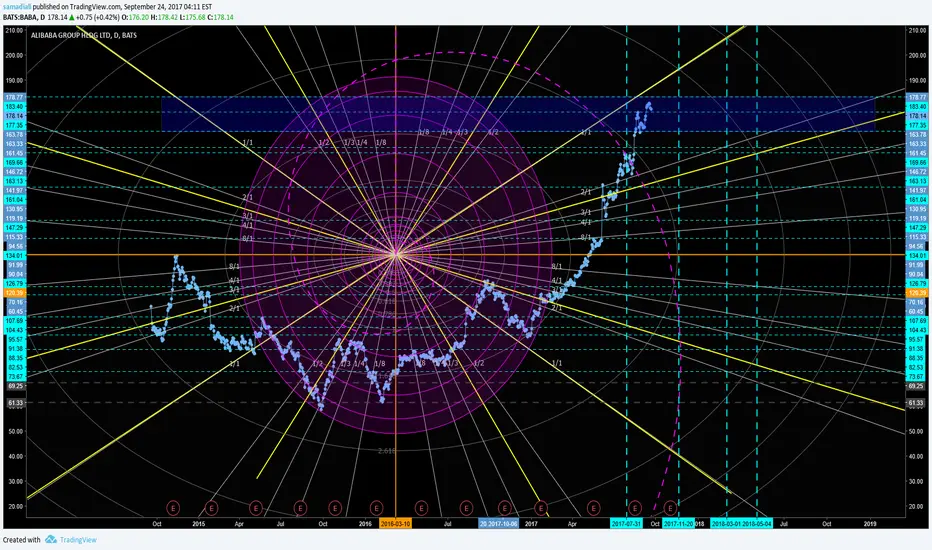Click the orange 2016-03-10 date label
This screenshot has width=932, height=550.
pos(395,524)
